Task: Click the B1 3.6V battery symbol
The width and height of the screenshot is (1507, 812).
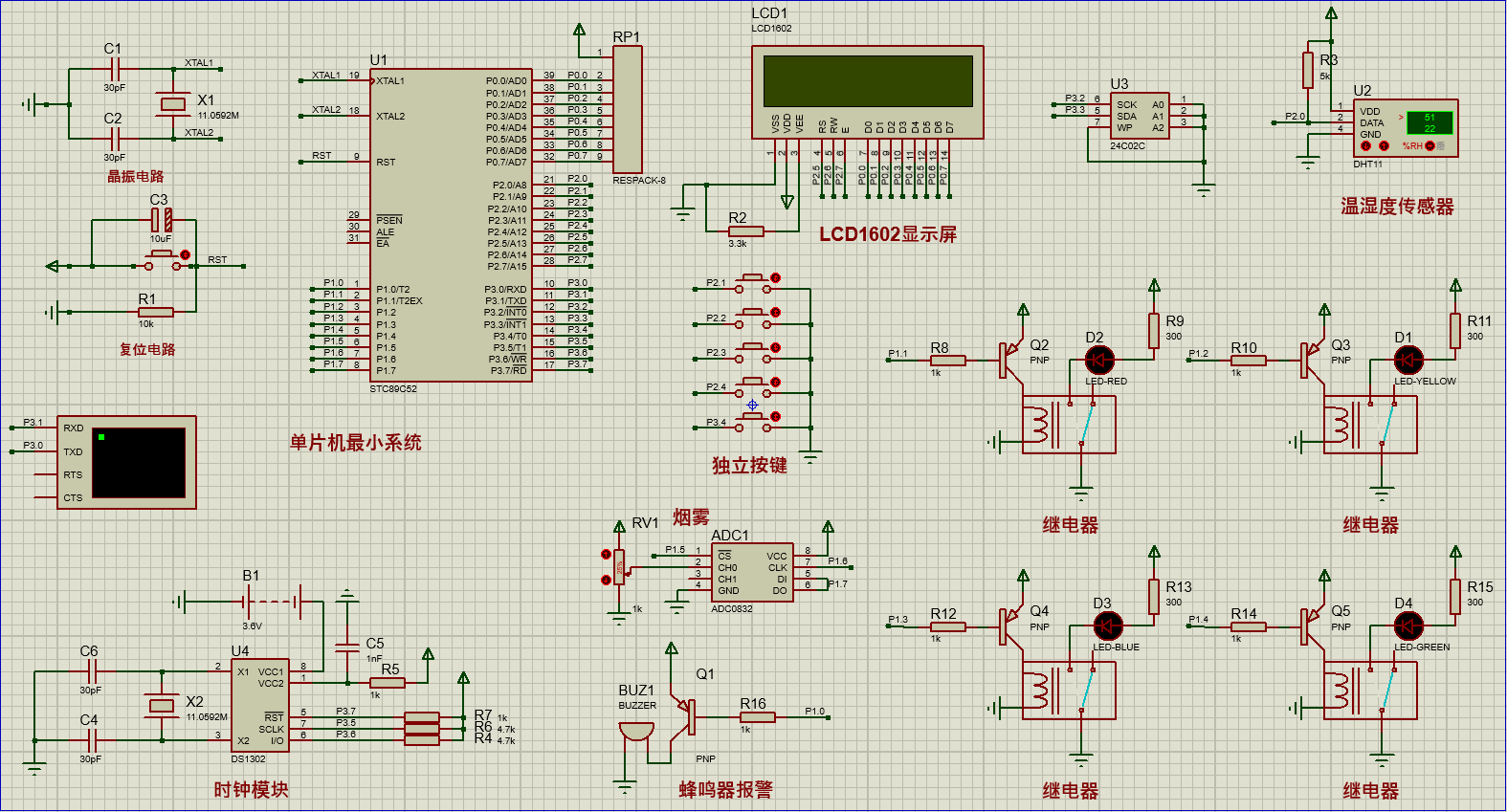Action: [x=273, y=602]
